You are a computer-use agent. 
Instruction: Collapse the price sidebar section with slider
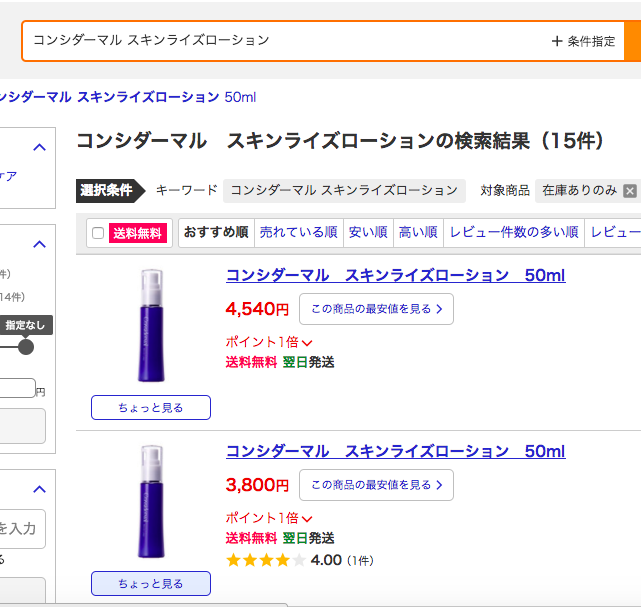39,244
